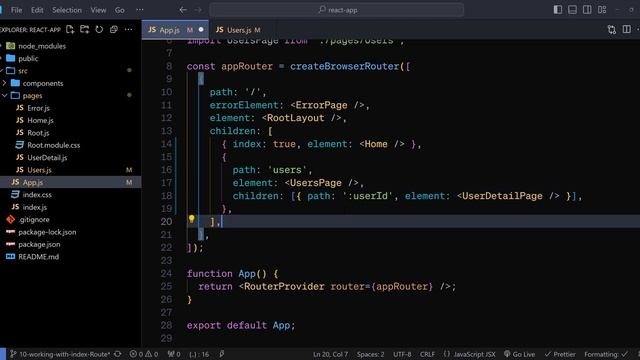The image size is (640, 360).
Task: Open Error.js in the file tree
Action: click(38, 108)
